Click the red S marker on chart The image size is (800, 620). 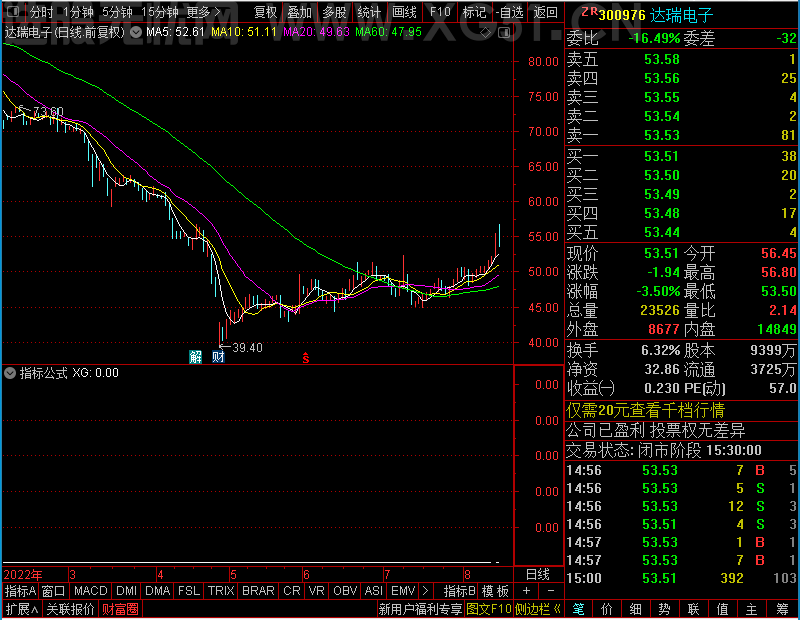[x=306, y=358]
